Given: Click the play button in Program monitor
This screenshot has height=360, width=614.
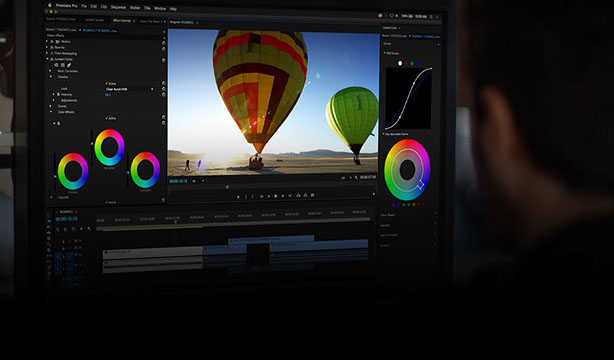Looking at the screenshot, I should coord(276,195).
